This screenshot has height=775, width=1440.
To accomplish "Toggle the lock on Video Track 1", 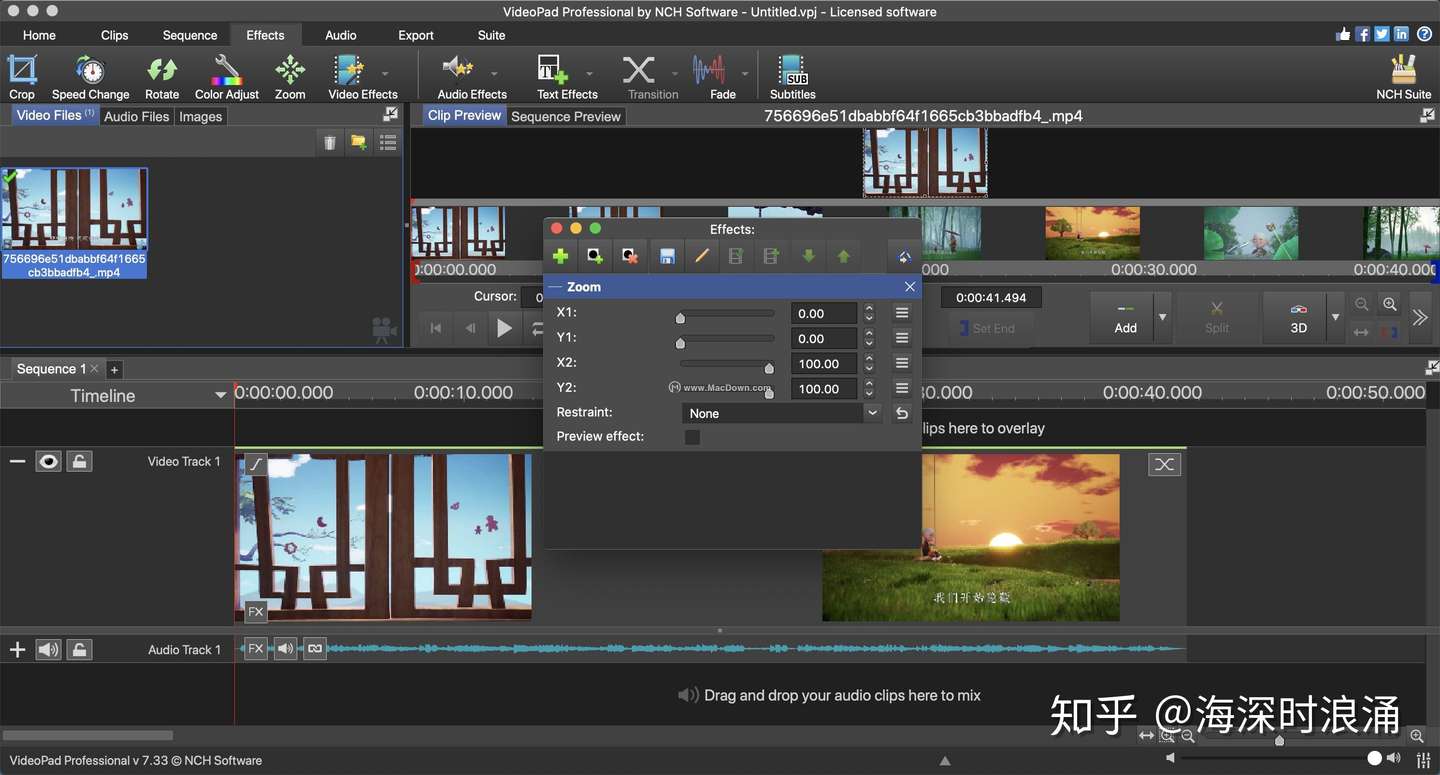I will click(79, 461).
